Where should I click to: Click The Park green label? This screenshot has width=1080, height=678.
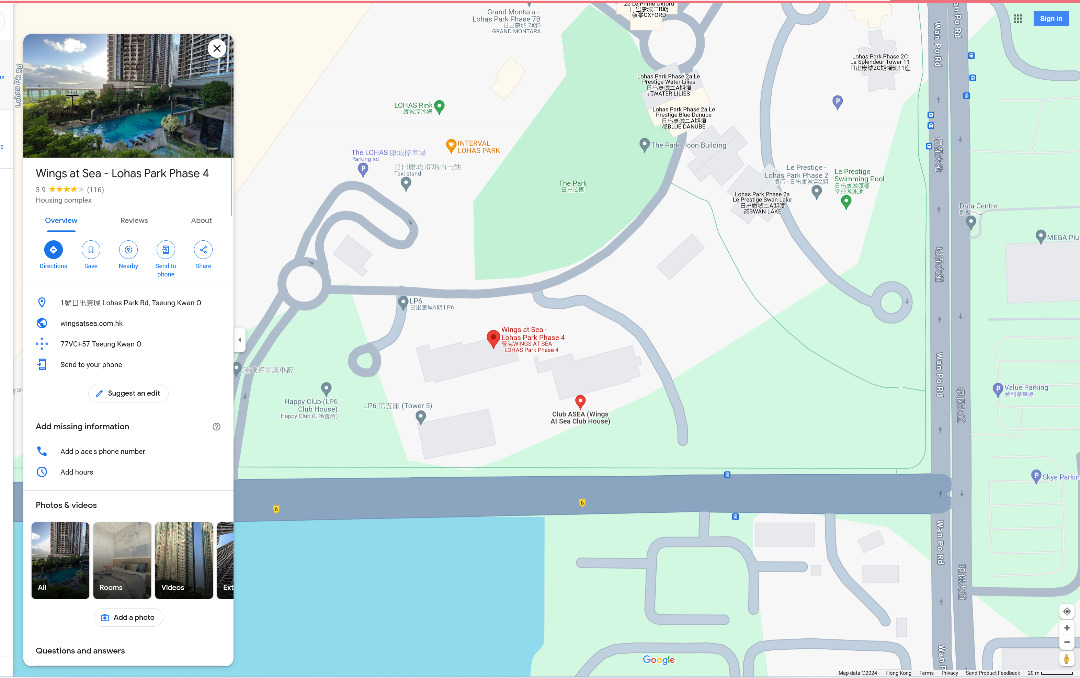tap(573, 185)
